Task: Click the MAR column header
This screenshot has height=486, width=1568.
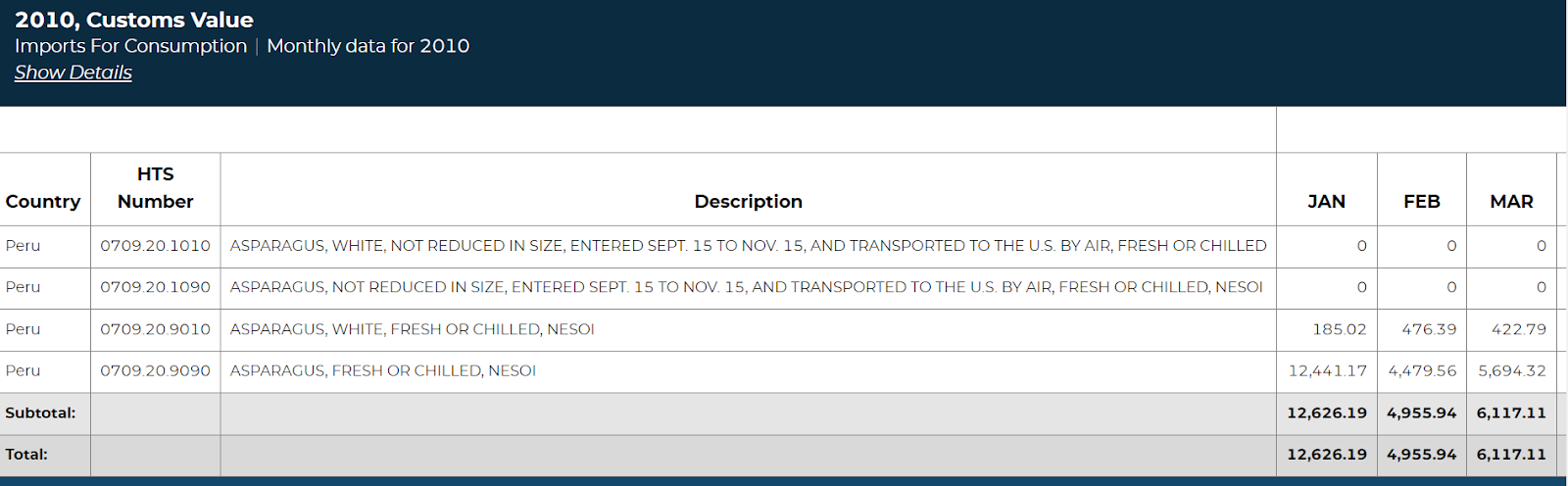Action: click(1511, 201)
